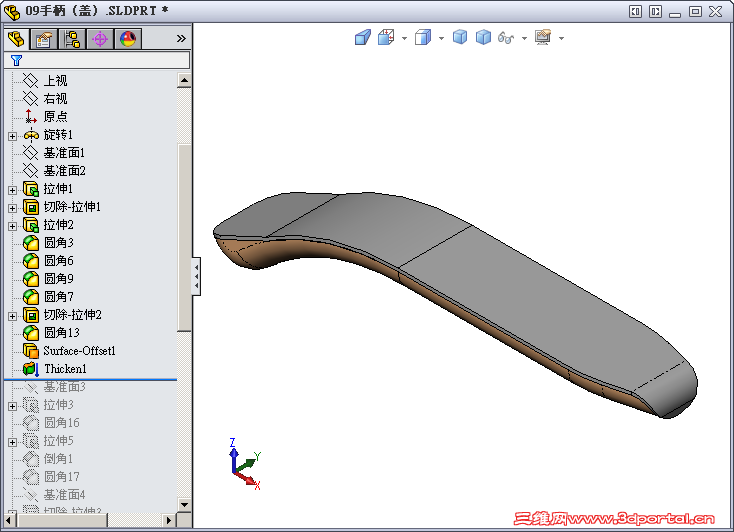Click the tile right window button

coord(655,11)
